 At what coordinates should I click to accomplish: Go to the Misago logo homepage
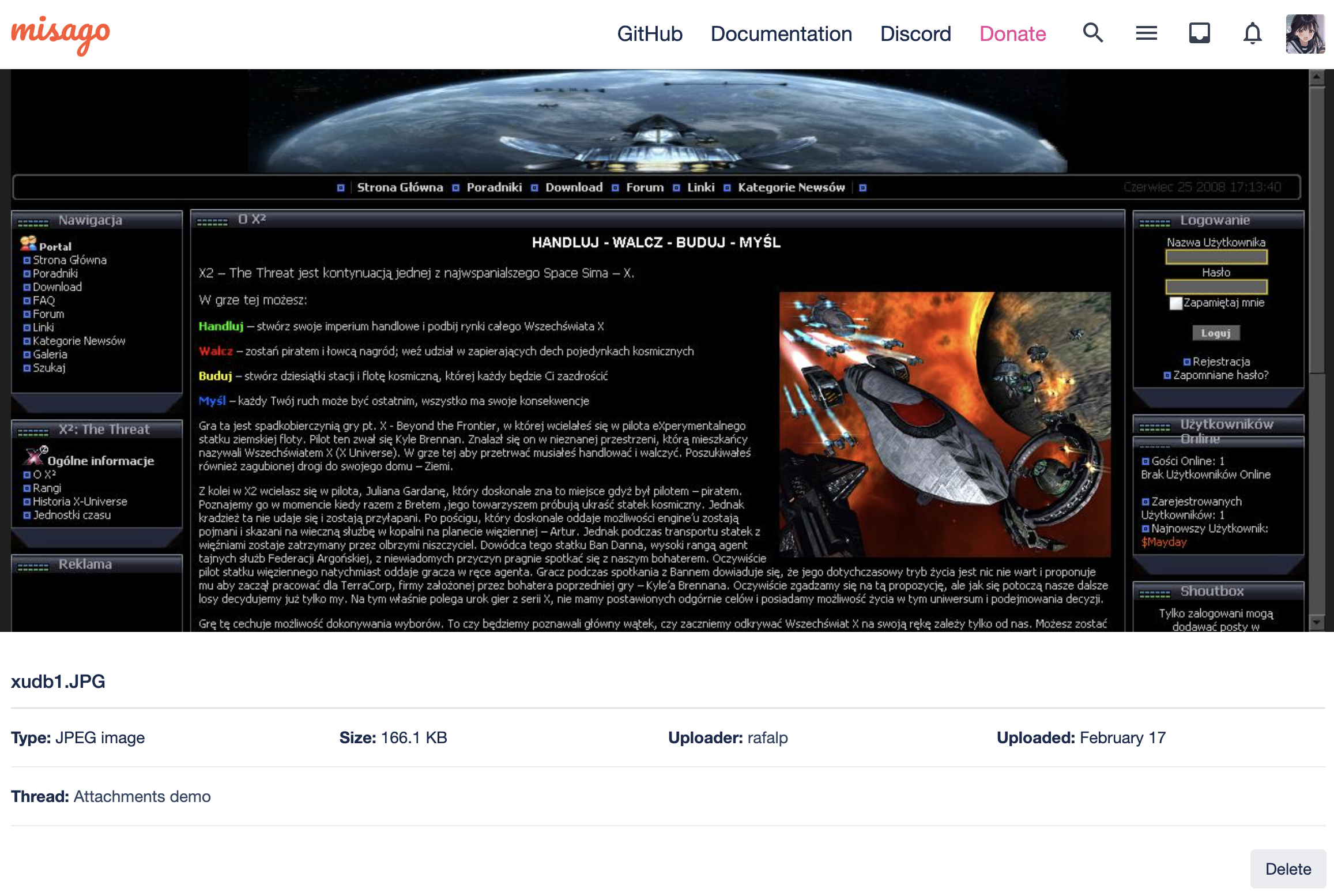[61, 33]
